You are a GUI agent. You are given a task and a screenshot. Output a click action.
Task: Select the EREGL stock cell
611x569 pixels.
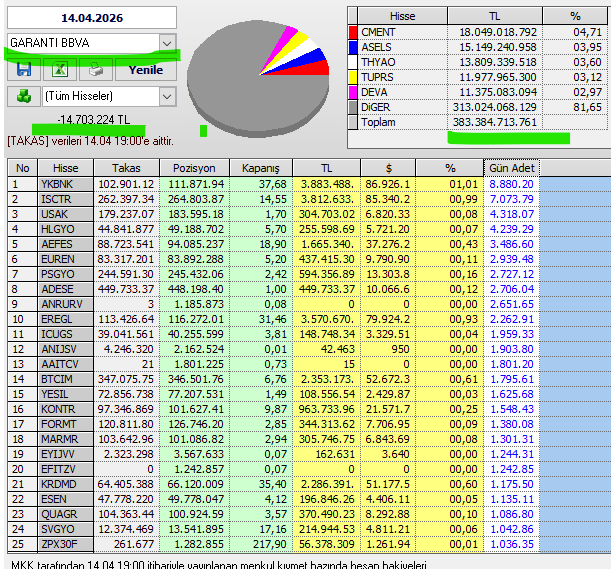tap(65, 319)
